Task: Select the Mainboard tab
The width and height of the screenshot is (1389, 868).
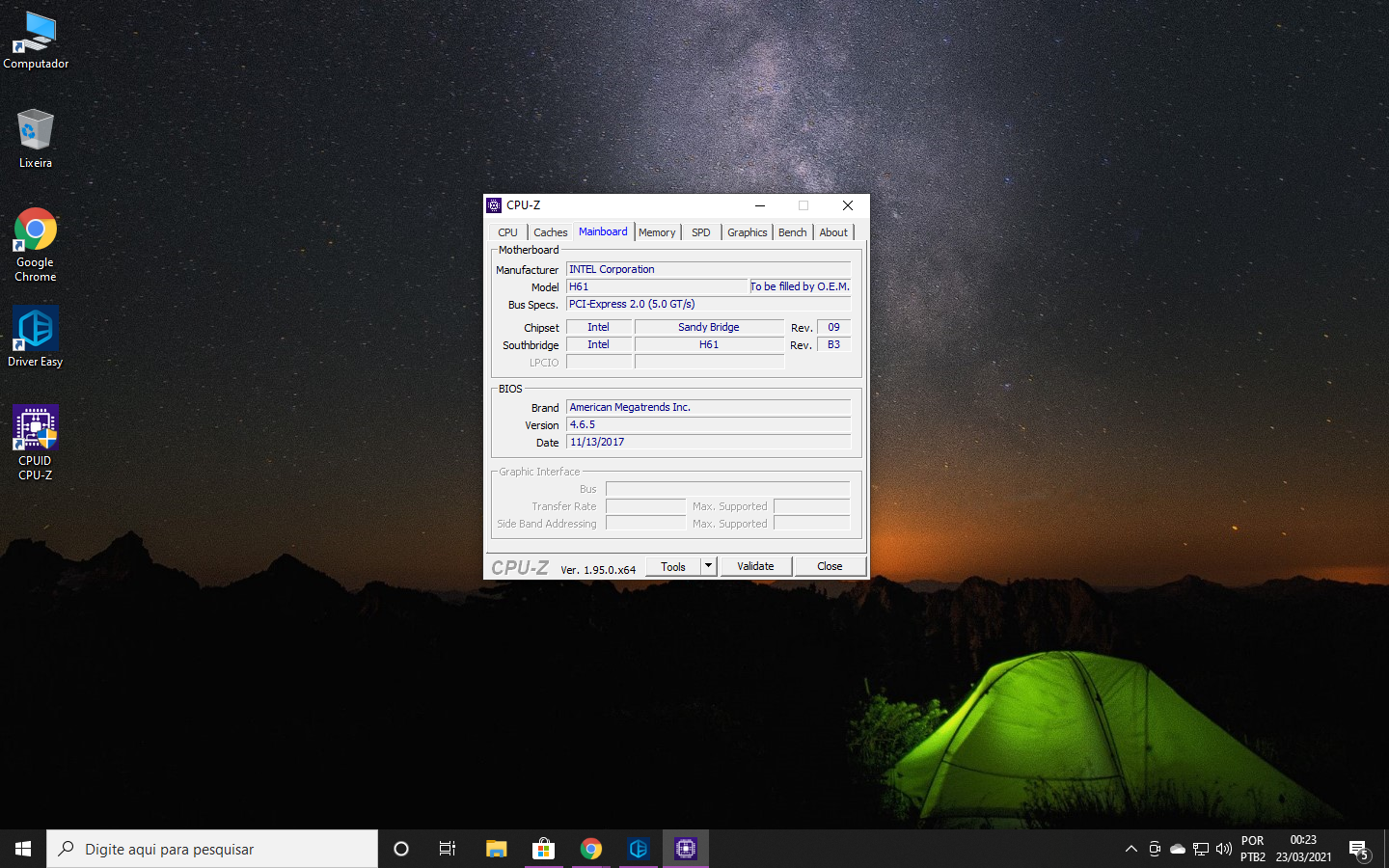Action: click(603, 231)
